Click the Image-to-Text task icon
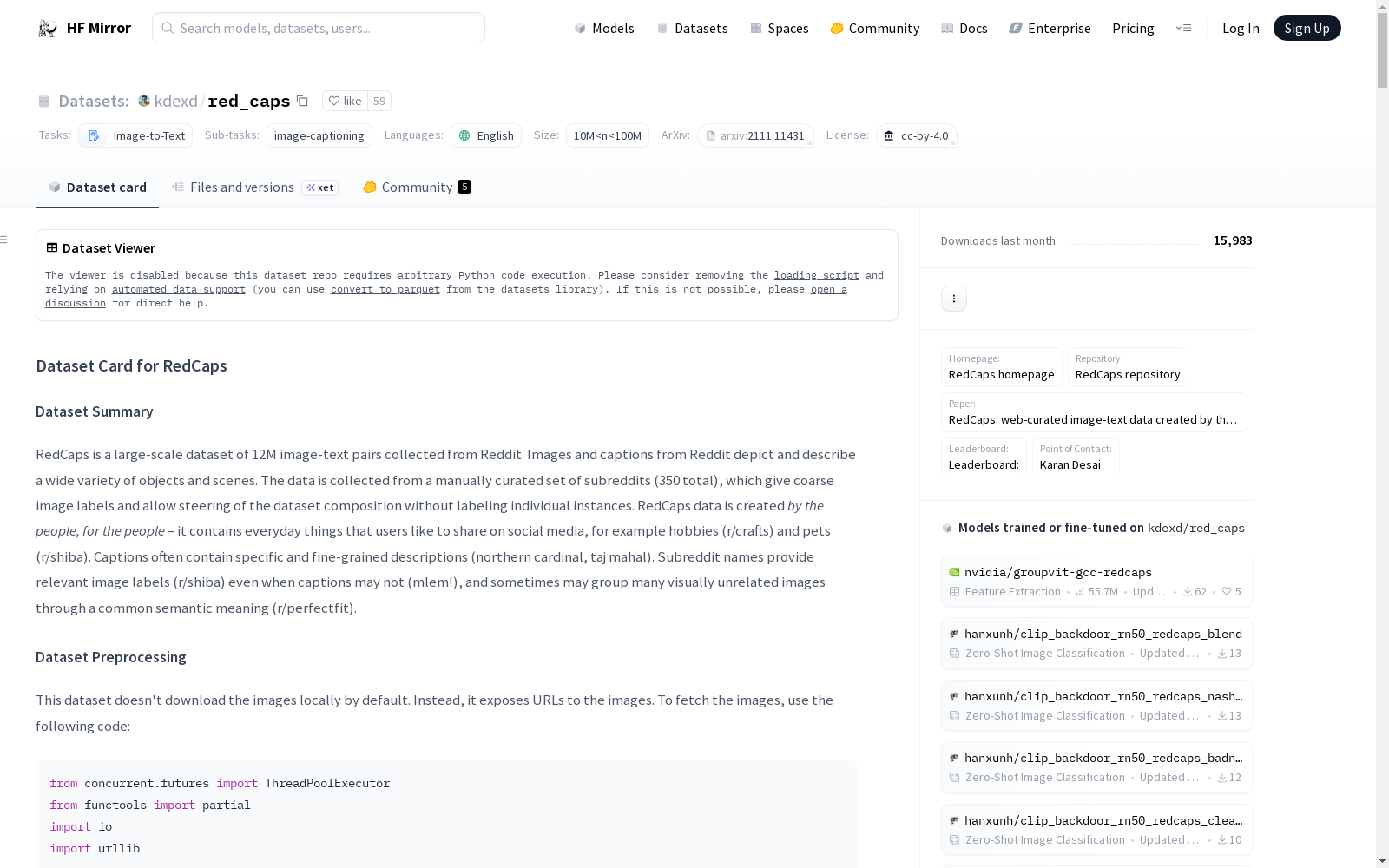Screen dimensions: 1389x868 point(94,135)
